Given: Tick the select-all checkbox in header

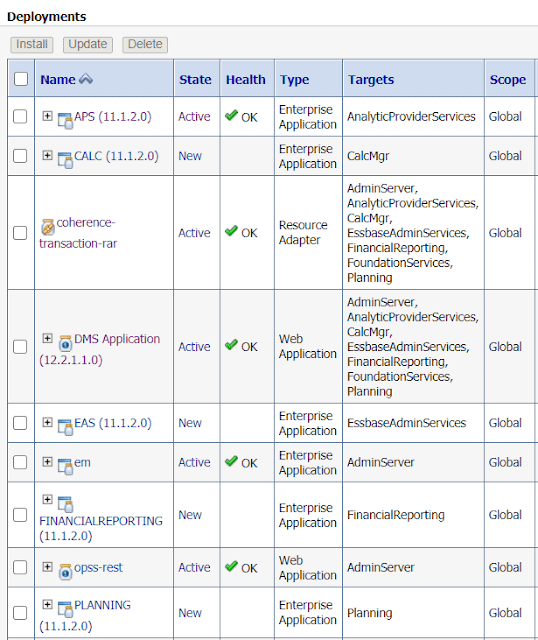Looking at the screenshot, I should tap(21, 79).
